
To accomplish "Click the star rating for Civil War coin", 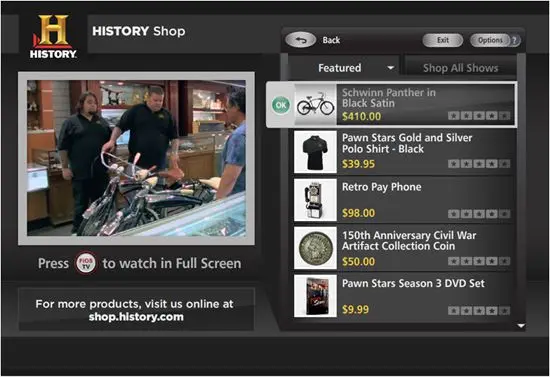I will point(479,261).
